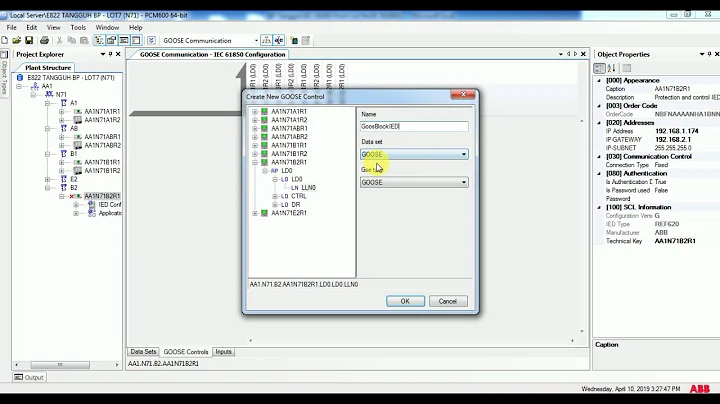Select AA1N71ABR1 in the dialog tree

[x=289, y=129]
